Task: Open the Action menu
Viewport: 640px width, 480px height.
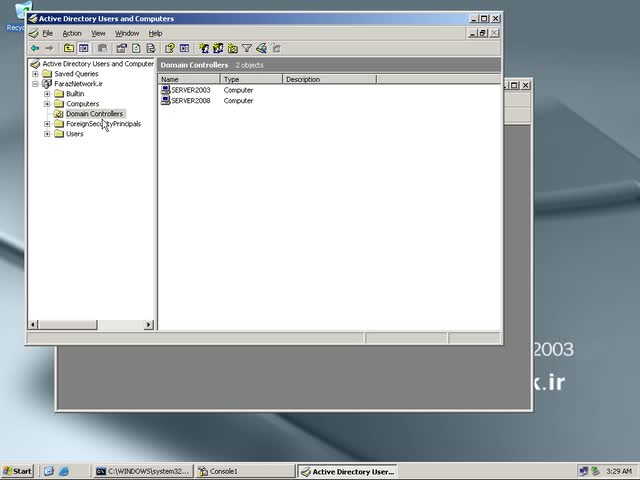Action: point(72,33)
